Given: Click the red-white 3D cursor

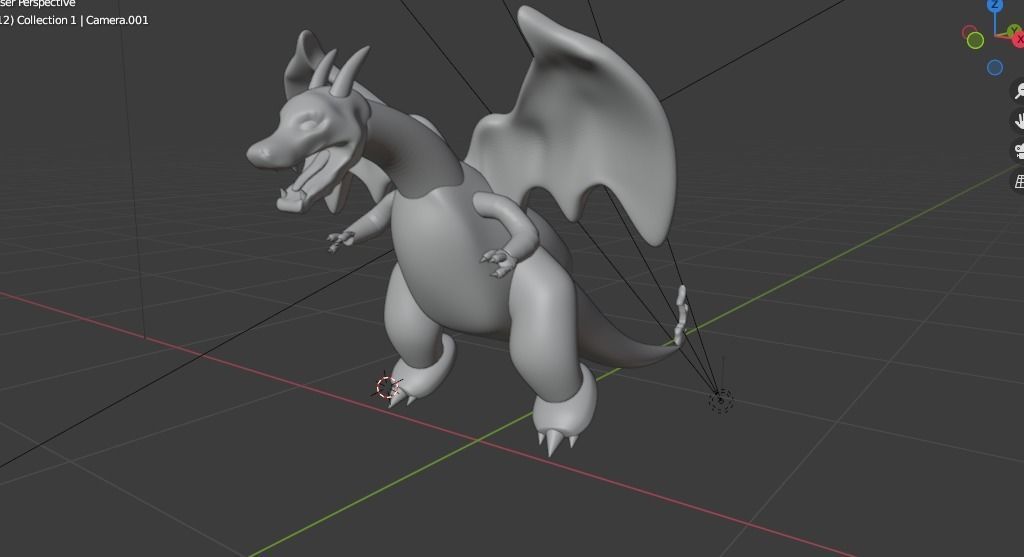Looking at the screenshot, I should [387, 387].
